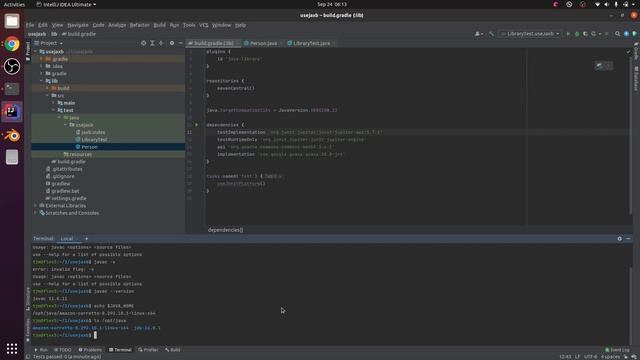This screenshot has width=640, height=360.
Task: Toggle the Project side tool tab
Action: click(x=28, y=51)
